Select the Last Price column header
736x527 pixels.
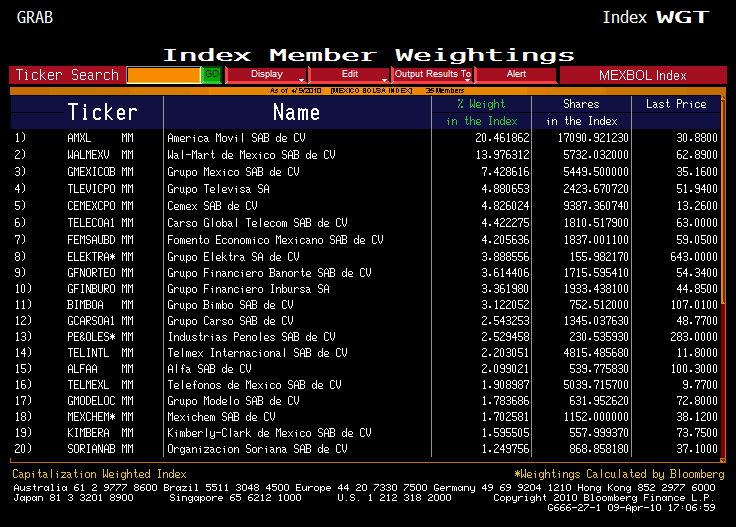[x=676, y=104]
